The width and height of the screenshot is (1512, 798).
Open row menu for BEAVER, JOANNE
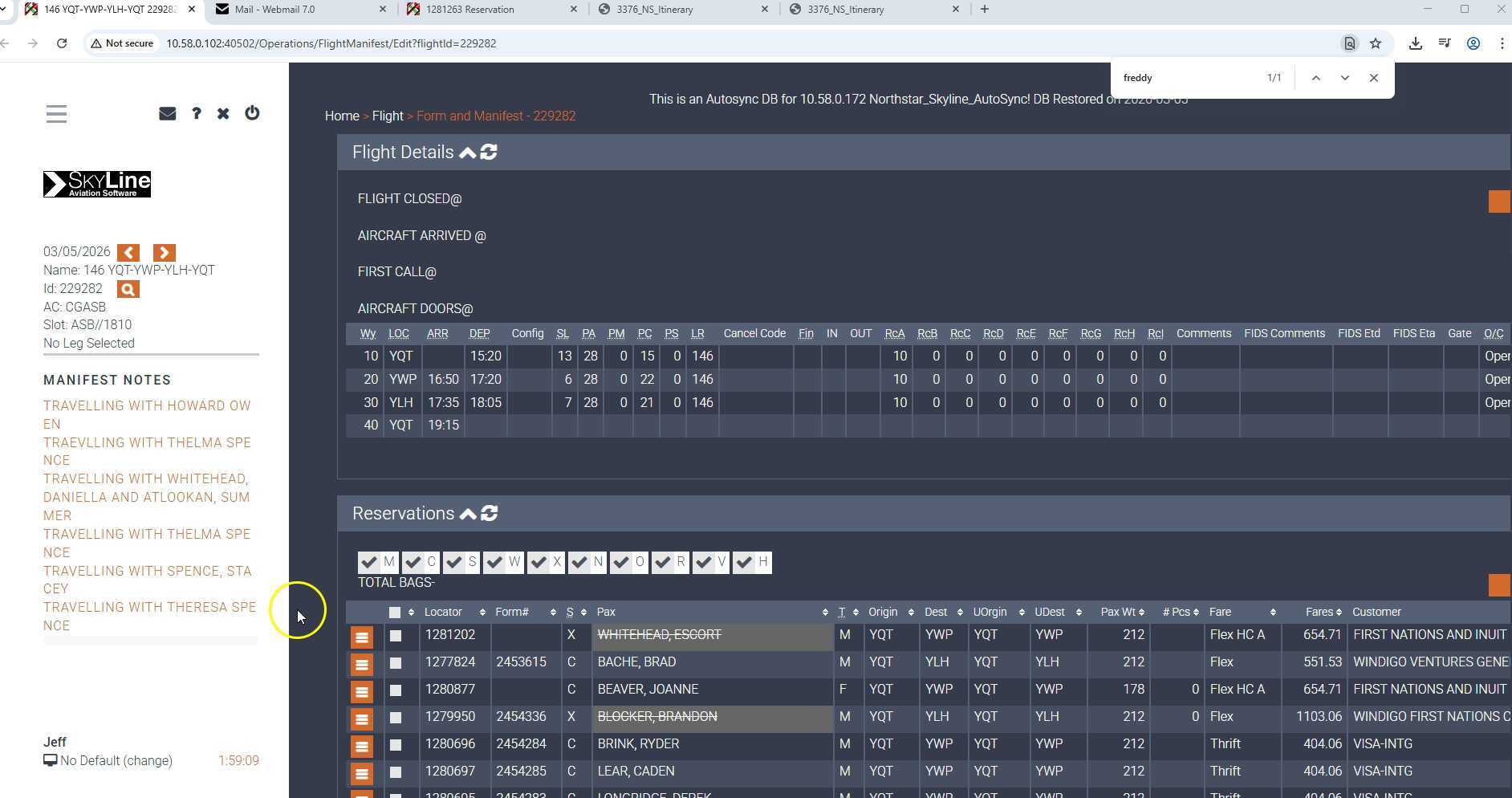point(362,692)
